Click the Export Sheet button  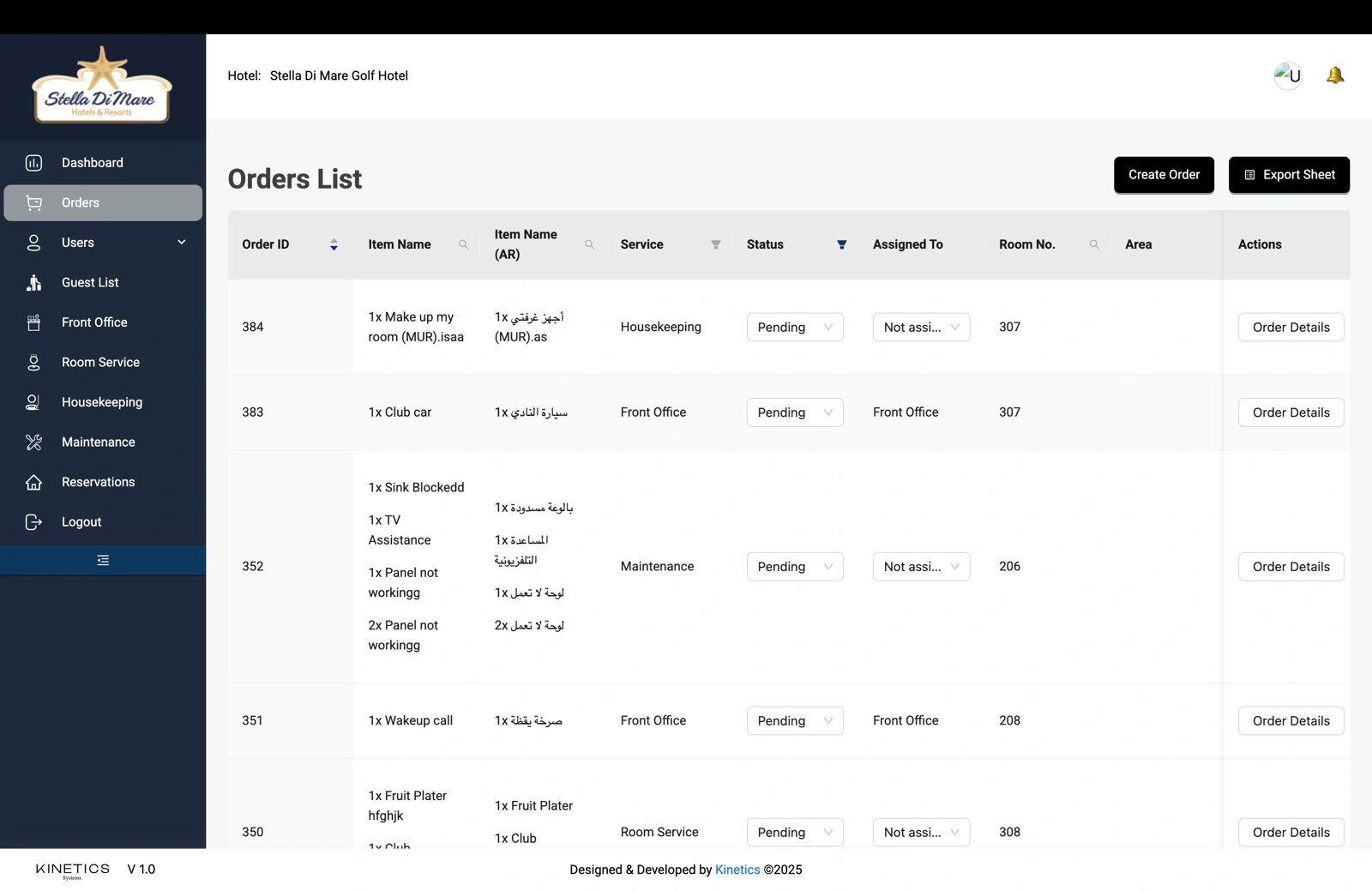click(x=1288, y=175)
